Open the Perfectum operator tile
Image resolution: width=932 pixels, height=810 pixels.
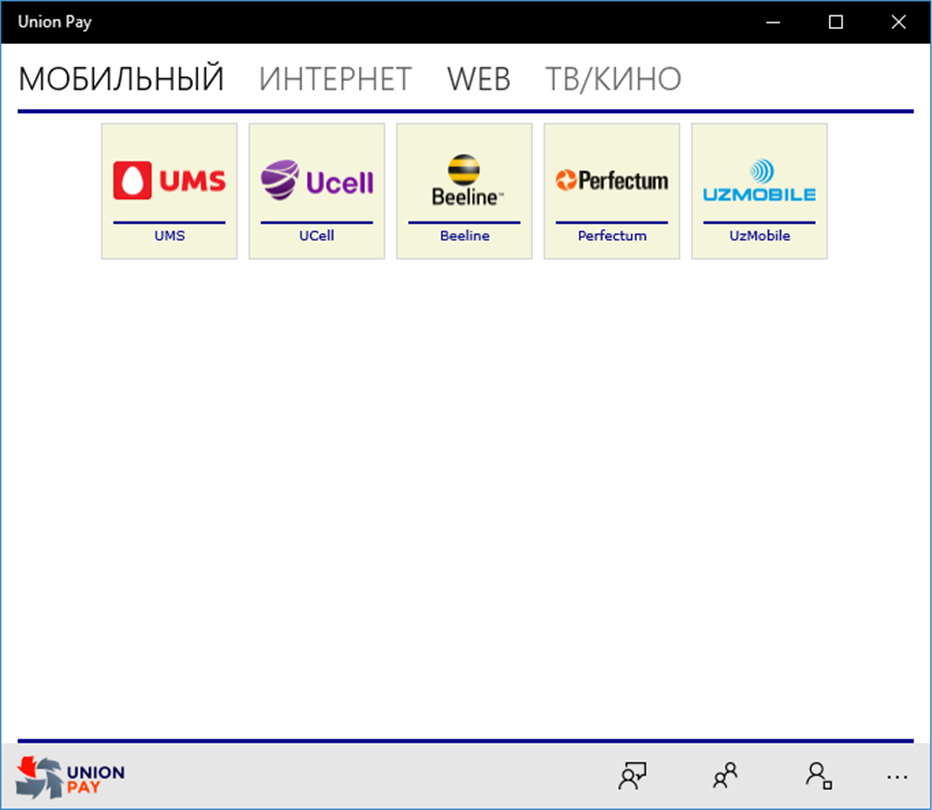click(612, 191)
